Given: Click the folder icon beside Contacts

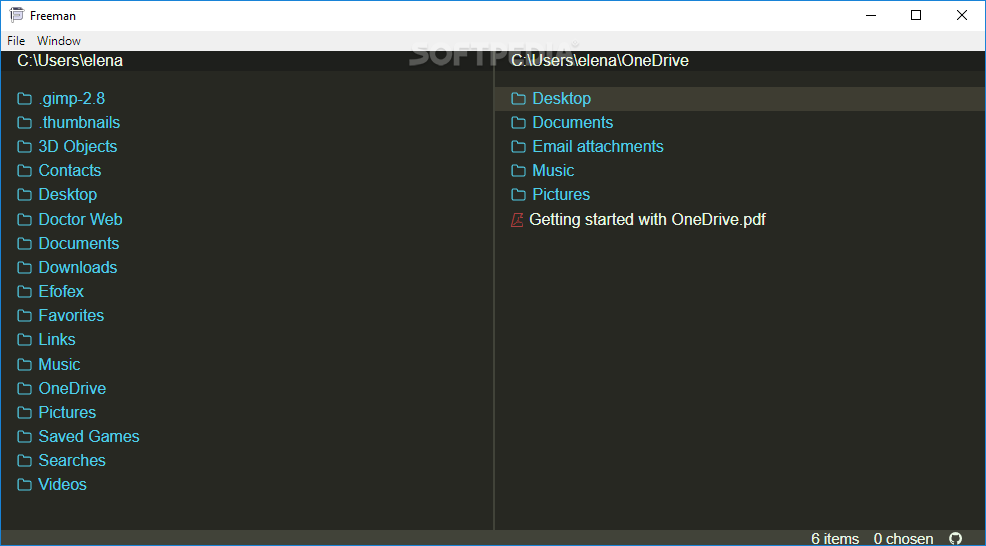Looking at the screenshot, I should coord(25,170).
